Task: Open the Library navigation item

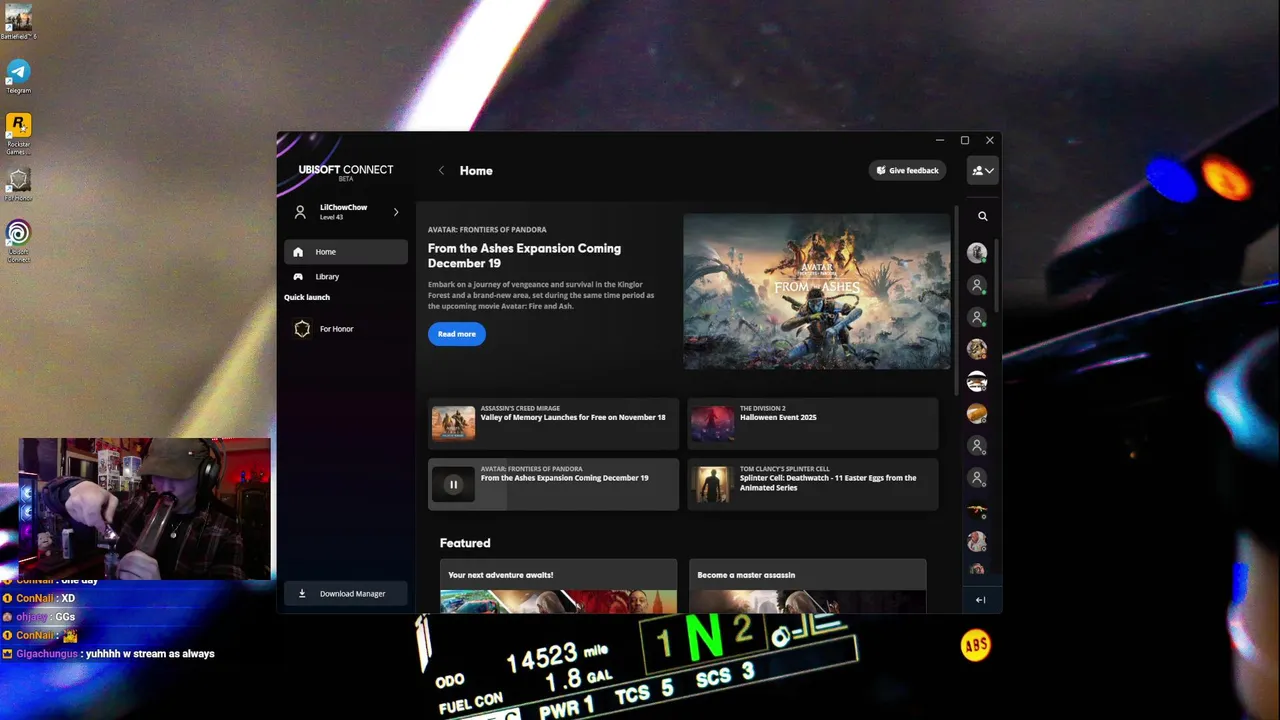Action: [x=345, y=277]
